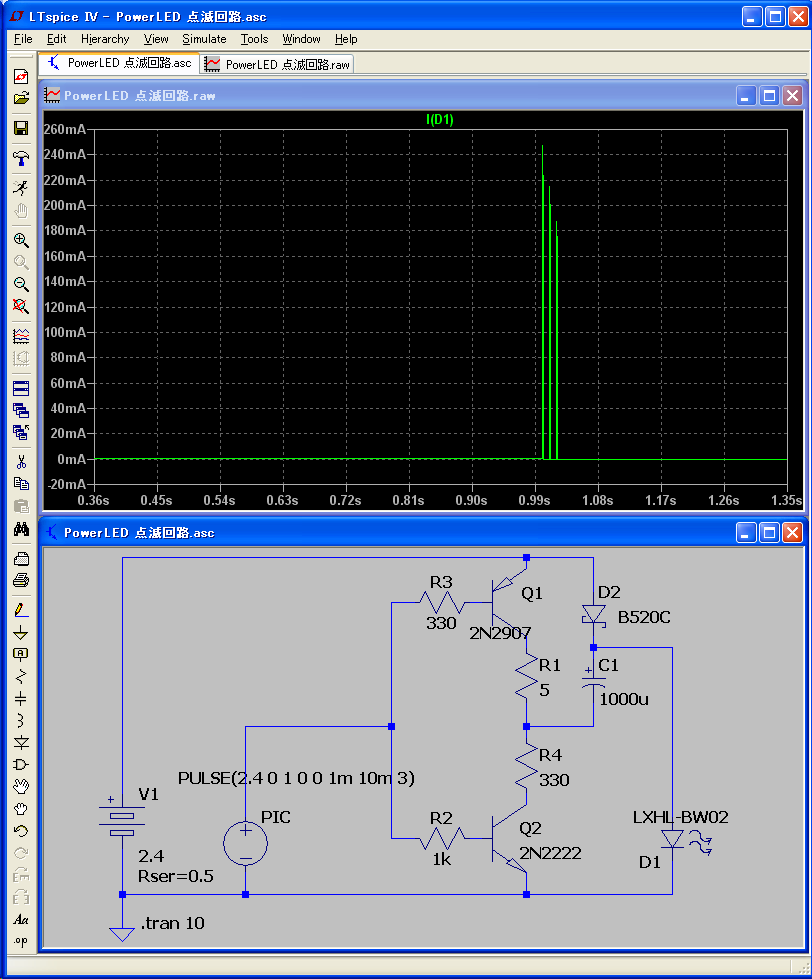Click the Zoom to Fit crossed magnifier icon

tap(21, 306)
